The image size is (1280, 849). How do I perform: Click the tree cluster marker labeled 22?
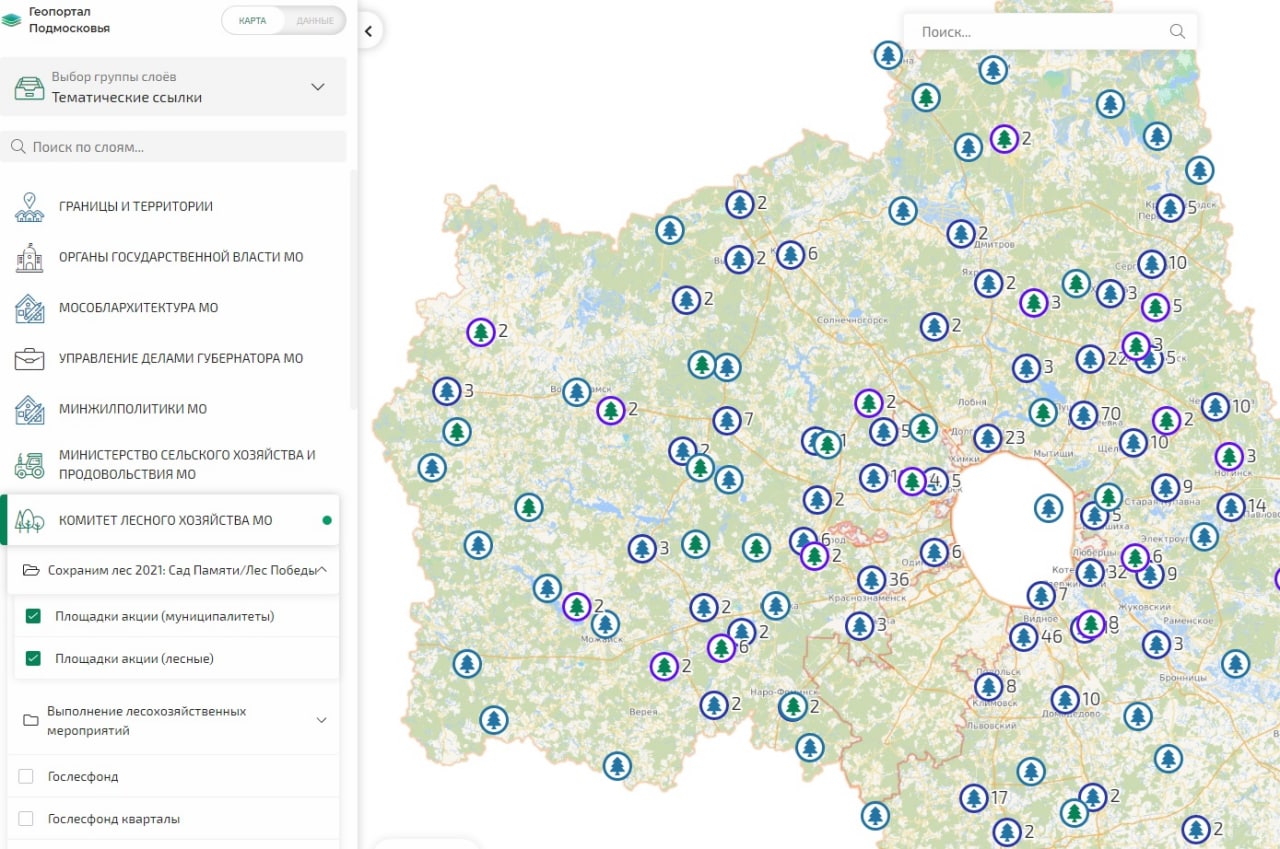pyautogui.click(x=1090, y=358)
